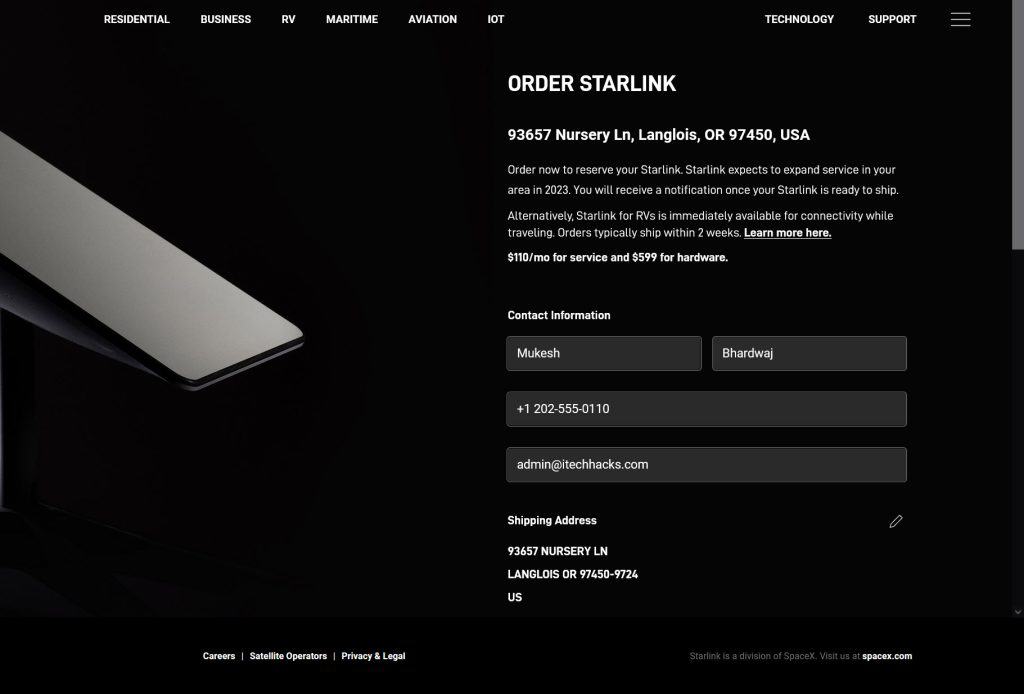The height and width of the screenshot is (694, 1024).
Task: Go to the Business navigation item
Action: click(225, 19)
